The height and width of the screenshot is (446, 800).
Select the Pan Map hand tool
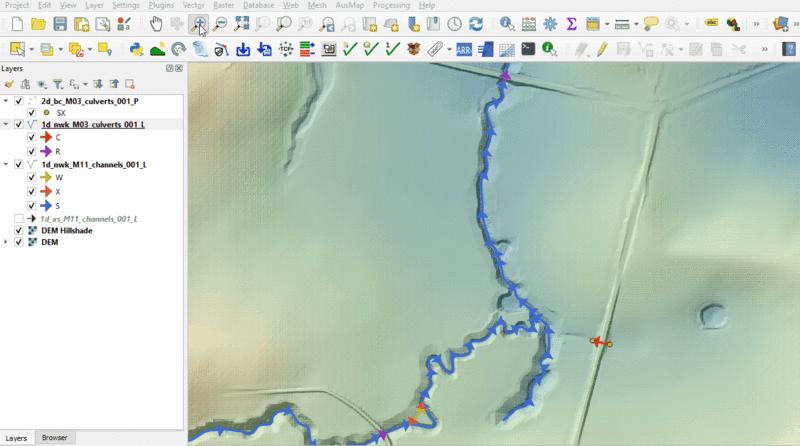tap(156, 23)
